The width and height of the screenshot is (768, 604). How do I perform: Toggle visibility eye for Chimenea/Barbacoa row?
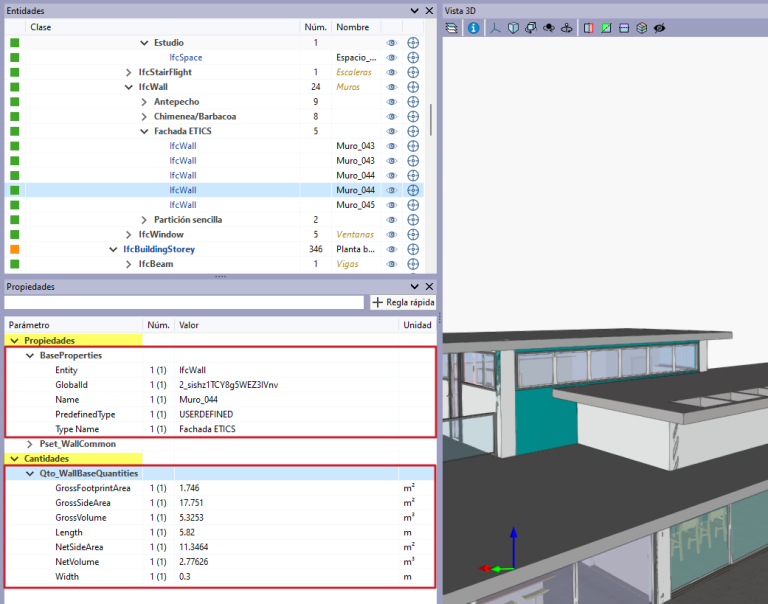click(x=391, y=116)
